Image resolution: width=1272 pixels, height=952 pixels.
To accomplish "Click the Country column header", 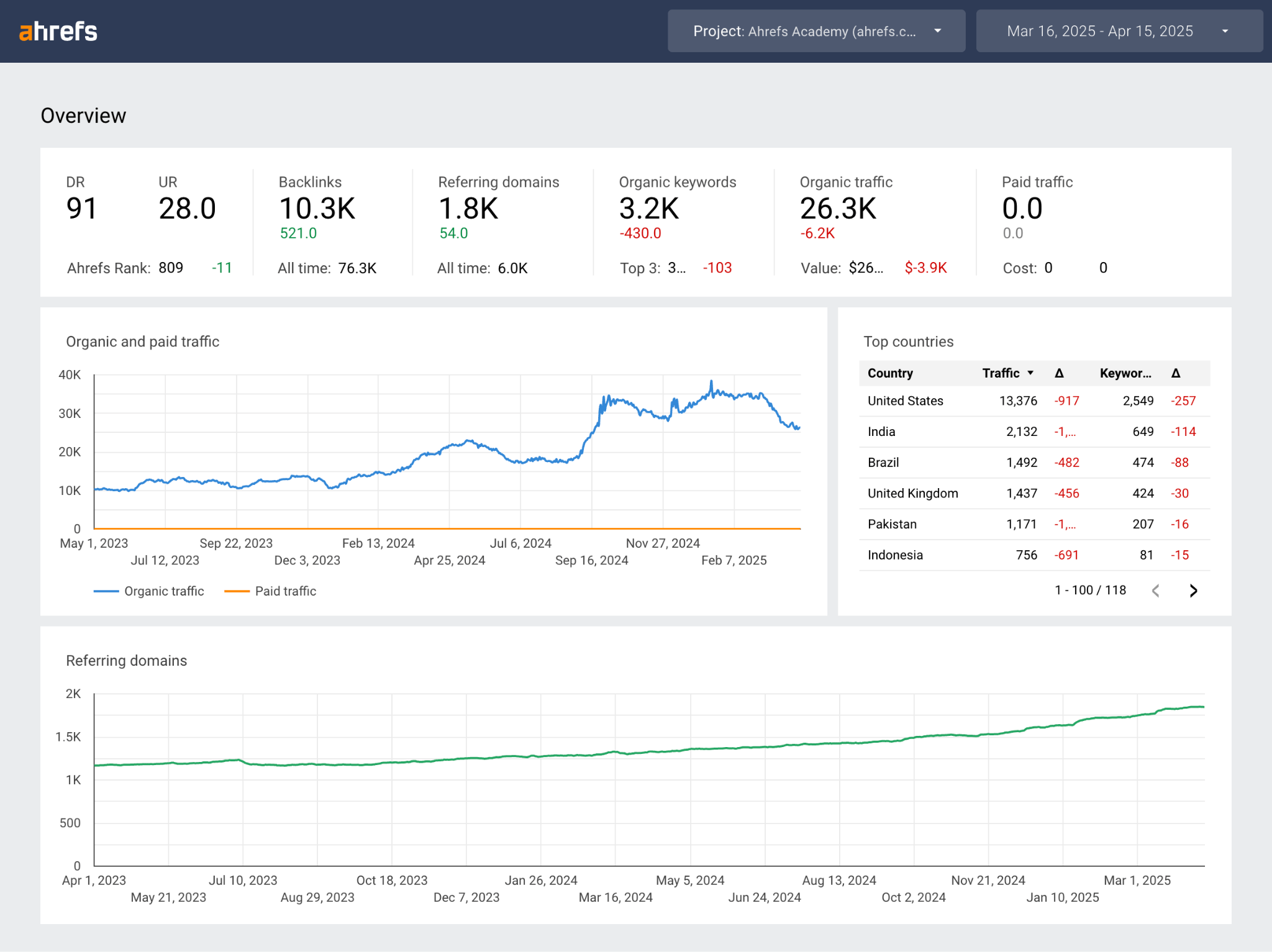I will point(889,373).
